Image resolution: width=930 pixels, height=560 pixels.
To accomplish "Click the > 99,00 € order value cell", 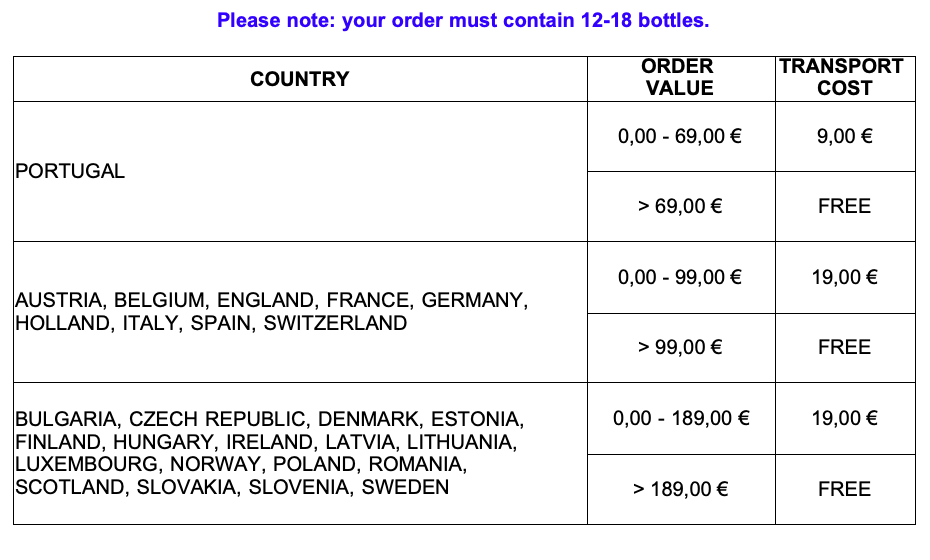I will tap(681, 348).
